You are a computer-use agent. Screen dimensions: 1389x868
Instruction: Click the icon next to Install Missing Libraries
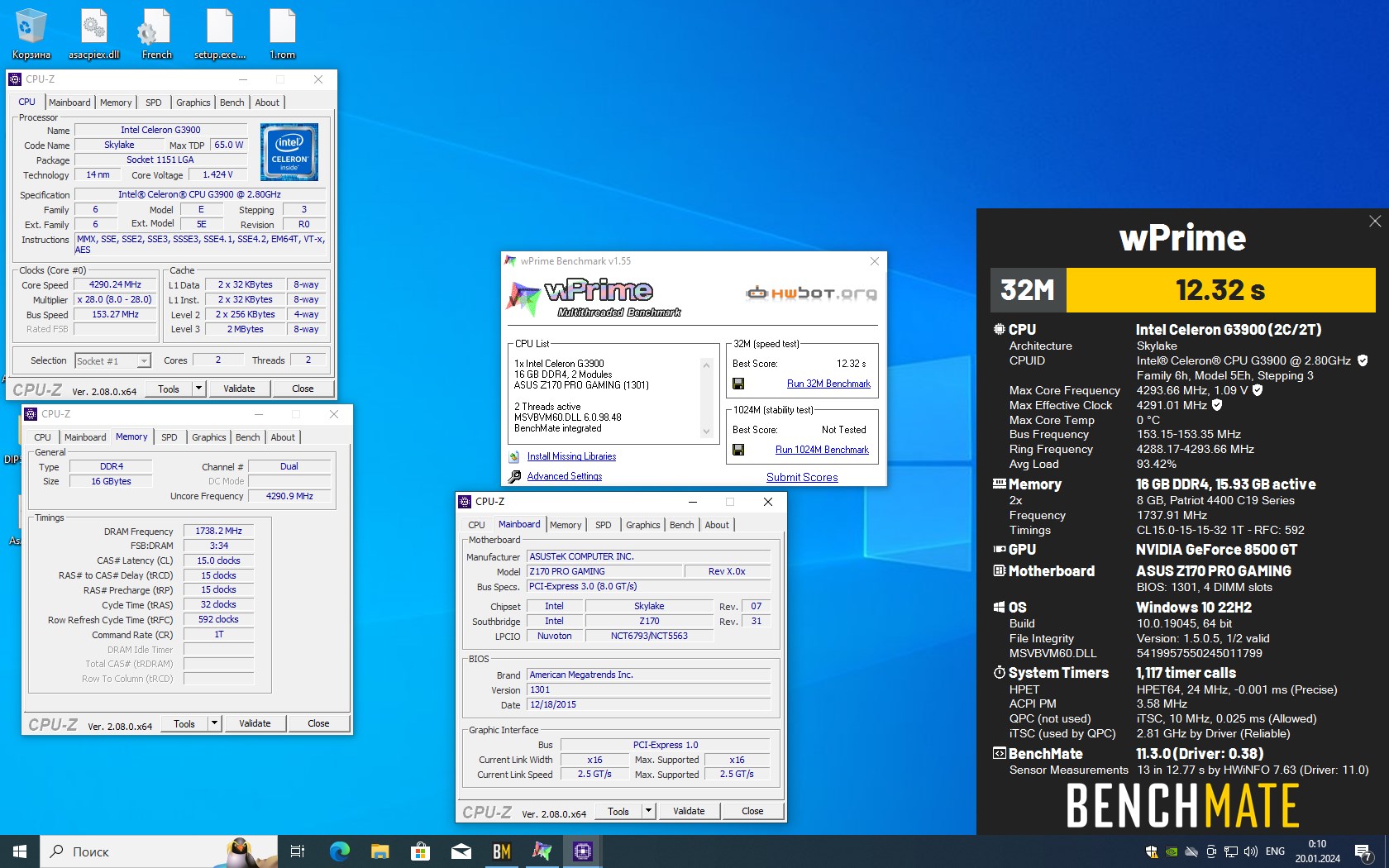[x=514, y=456]
